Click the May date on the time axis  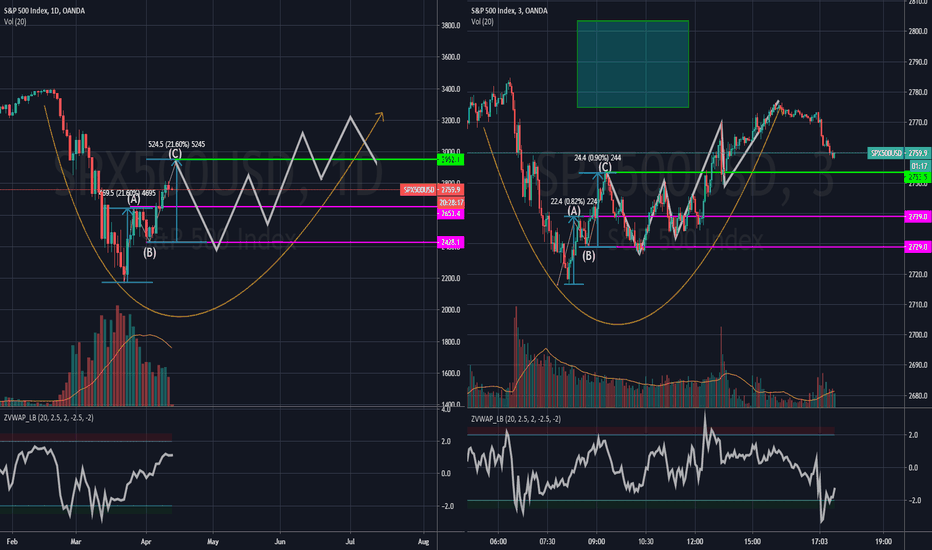coord(213,542)
